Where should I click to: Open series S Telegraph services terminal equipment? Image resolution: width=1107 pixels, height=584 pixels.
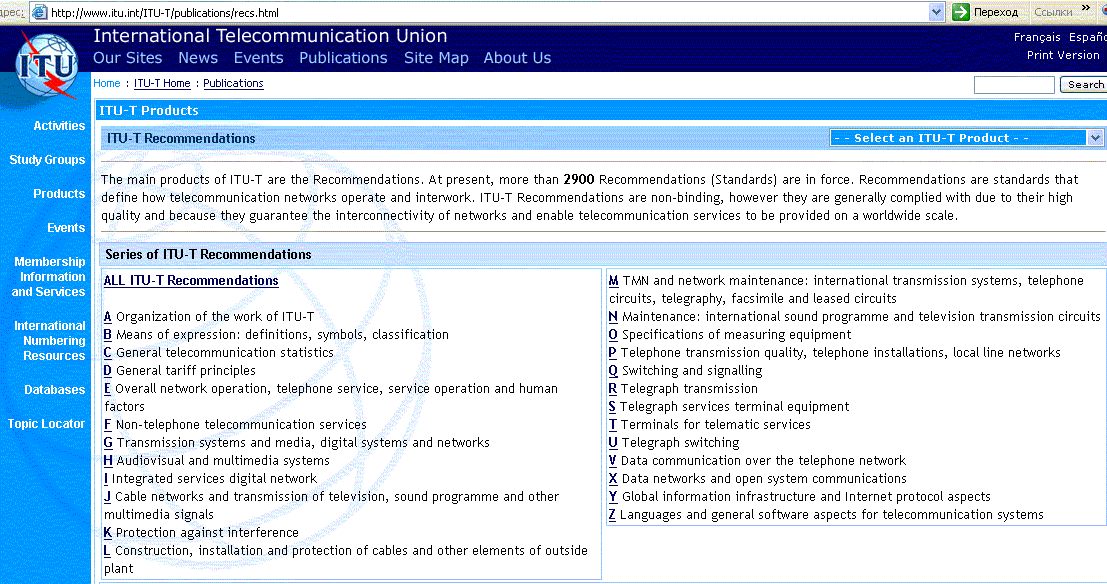coord(612,407)
